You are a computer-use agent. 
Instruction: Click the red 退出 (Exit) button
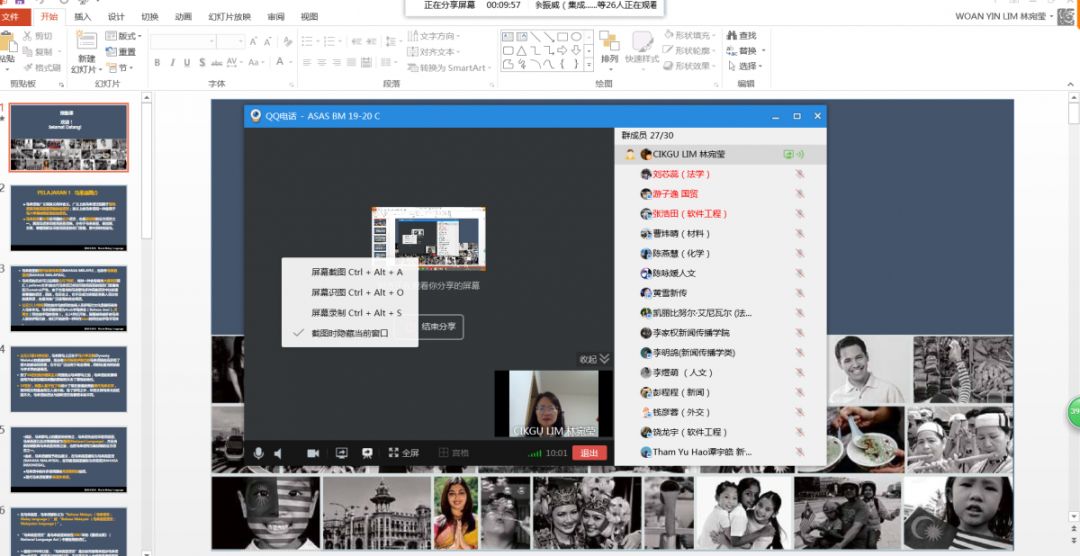tap(589, 453)
